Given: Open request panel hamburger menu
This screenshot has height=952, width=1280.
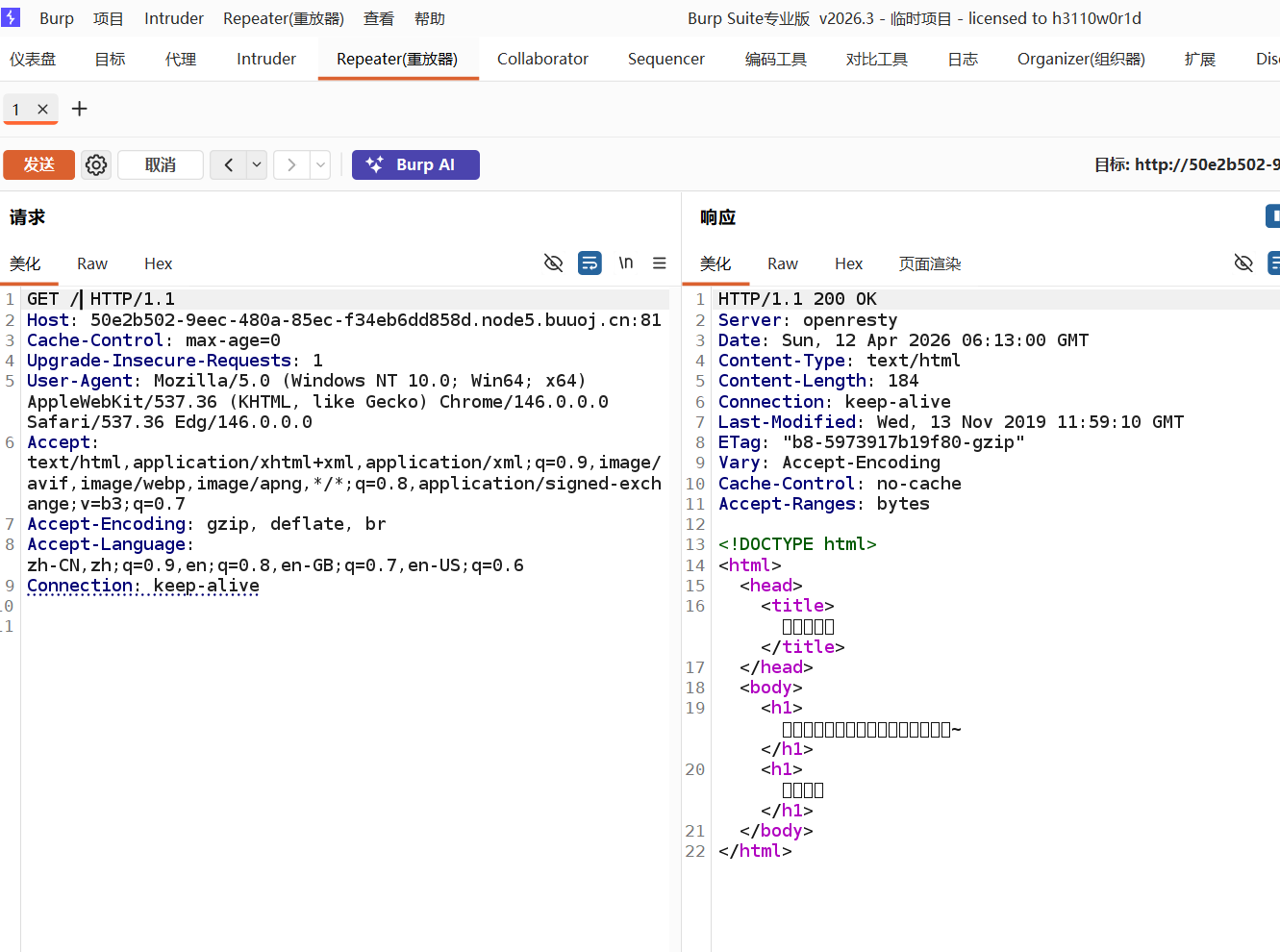Looking at the screenshot, I should click(660, 263).
